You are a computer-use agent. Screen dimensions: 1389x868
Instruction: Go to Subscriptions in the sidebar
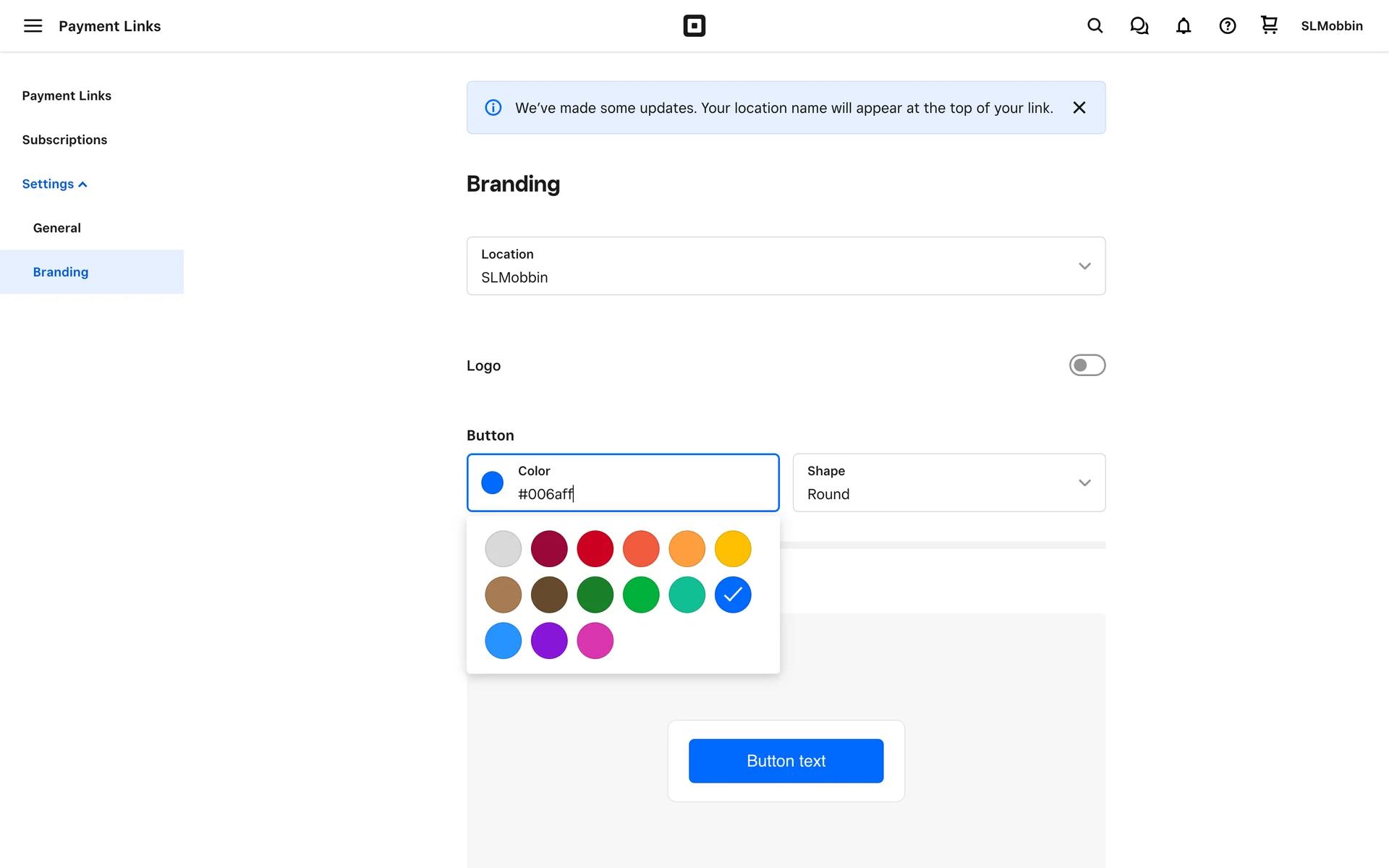64,140
